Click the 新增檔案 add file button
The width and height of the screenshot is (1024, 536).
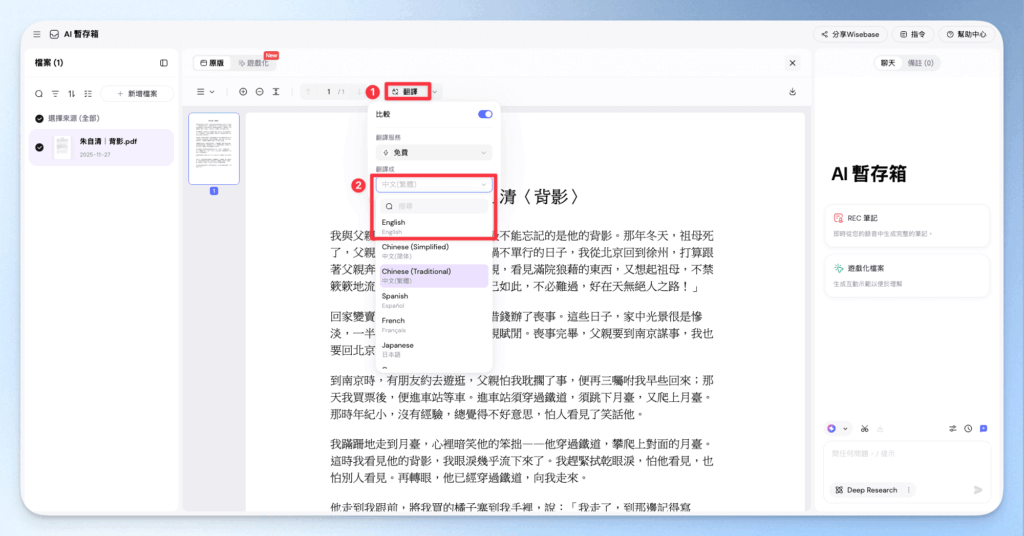pyautogui.click(x=137, y=94)
